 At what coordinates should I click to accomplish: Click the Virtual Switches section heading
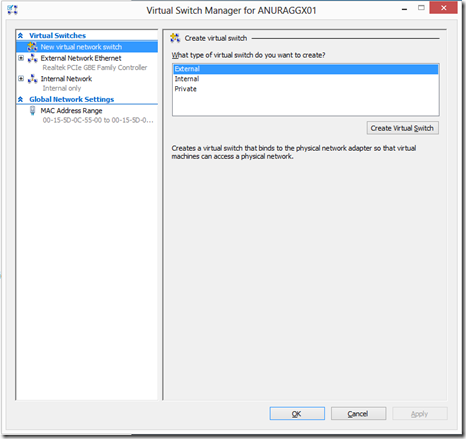(57, 35)
